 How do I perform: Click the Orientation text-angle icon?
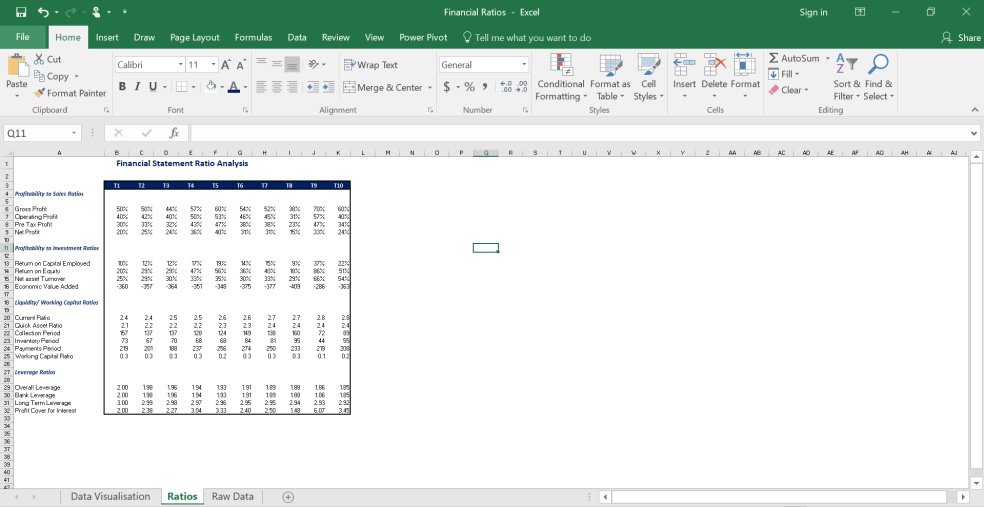pyautogui.click(x=314, y=64)
